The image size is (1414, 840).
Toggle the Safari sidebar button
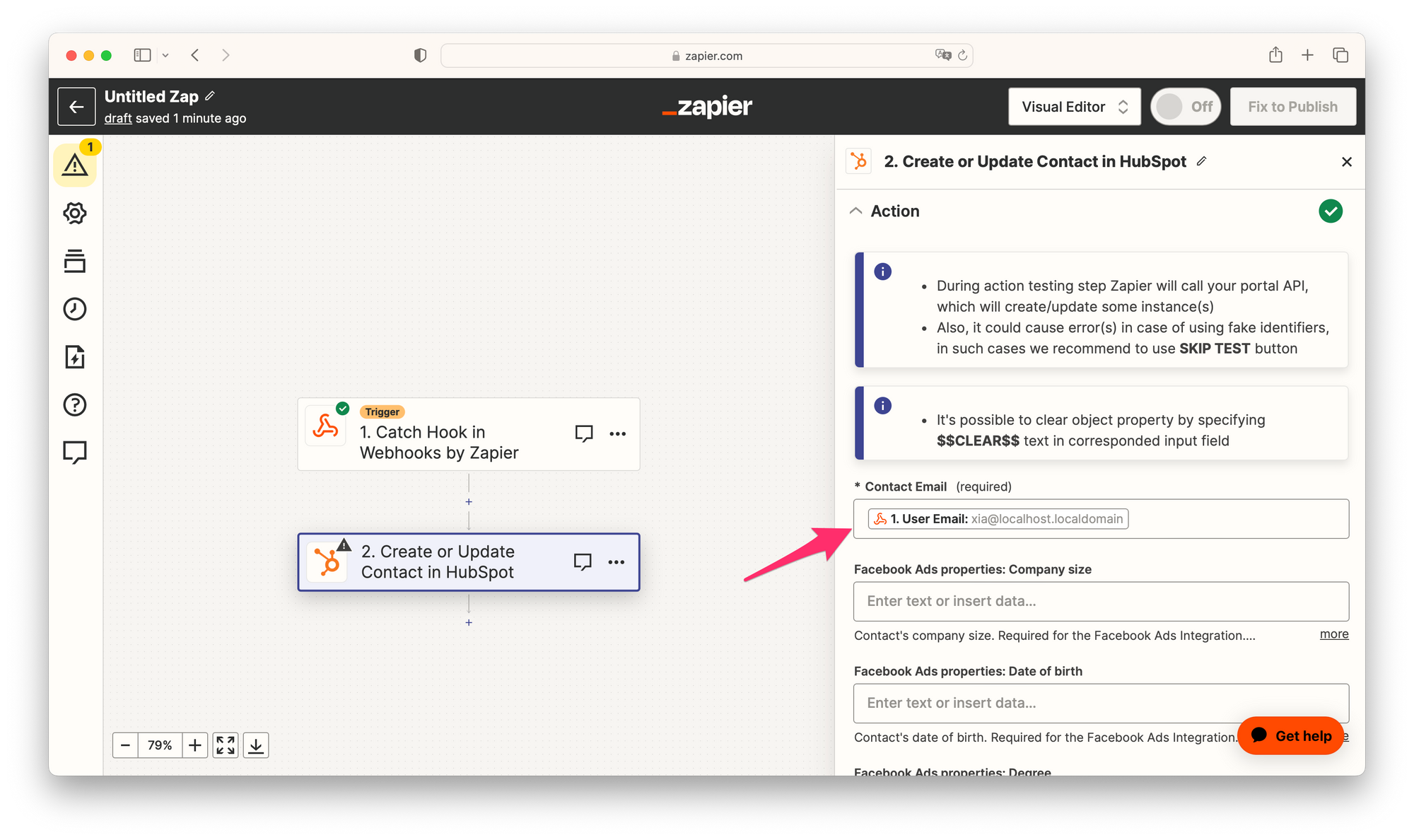pyautogui.click(x=143, y=55)
